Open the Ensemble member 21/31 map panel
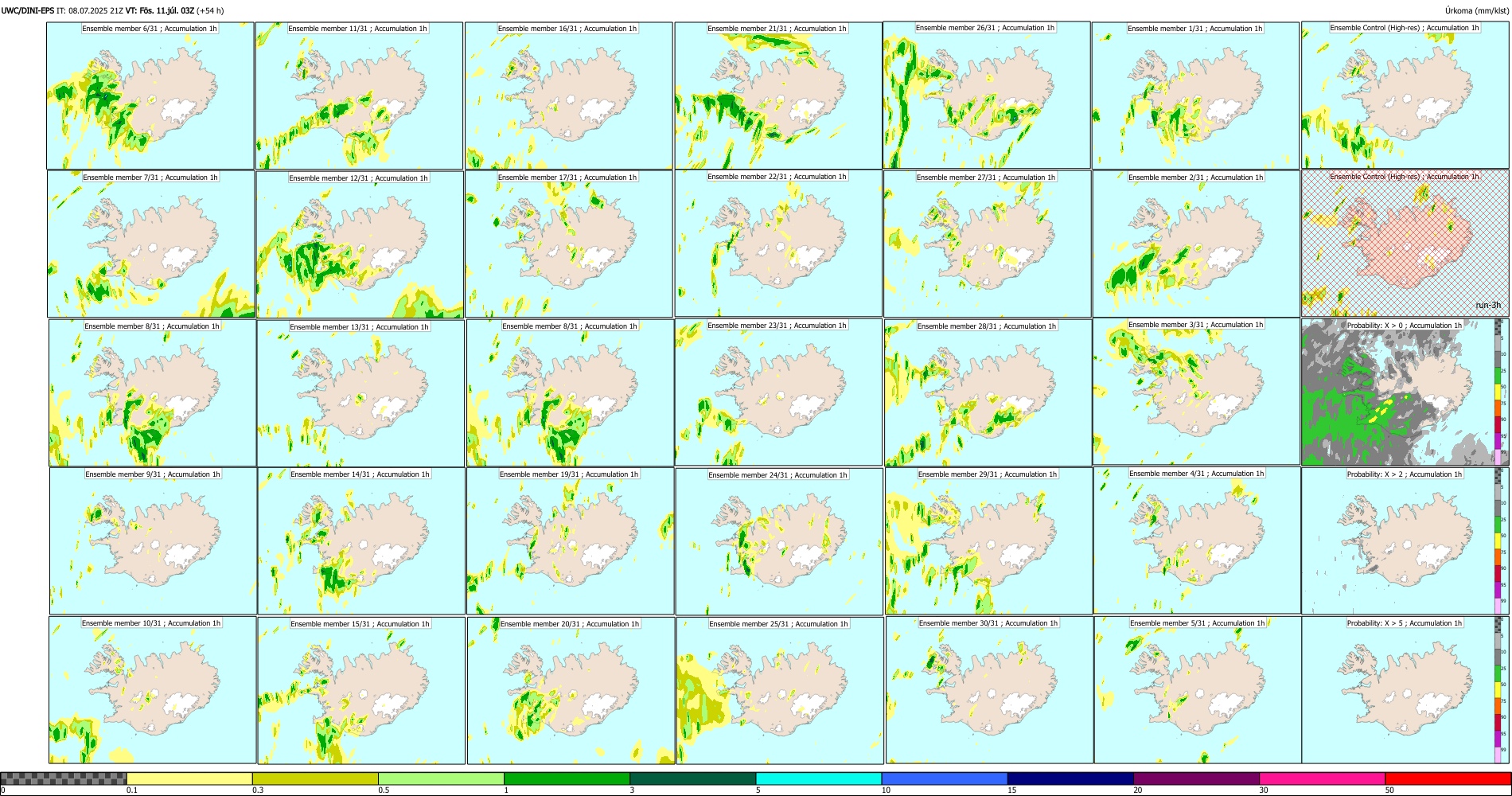The height and width of the screenshot is (796, 1512). click(x=778, y=96)
